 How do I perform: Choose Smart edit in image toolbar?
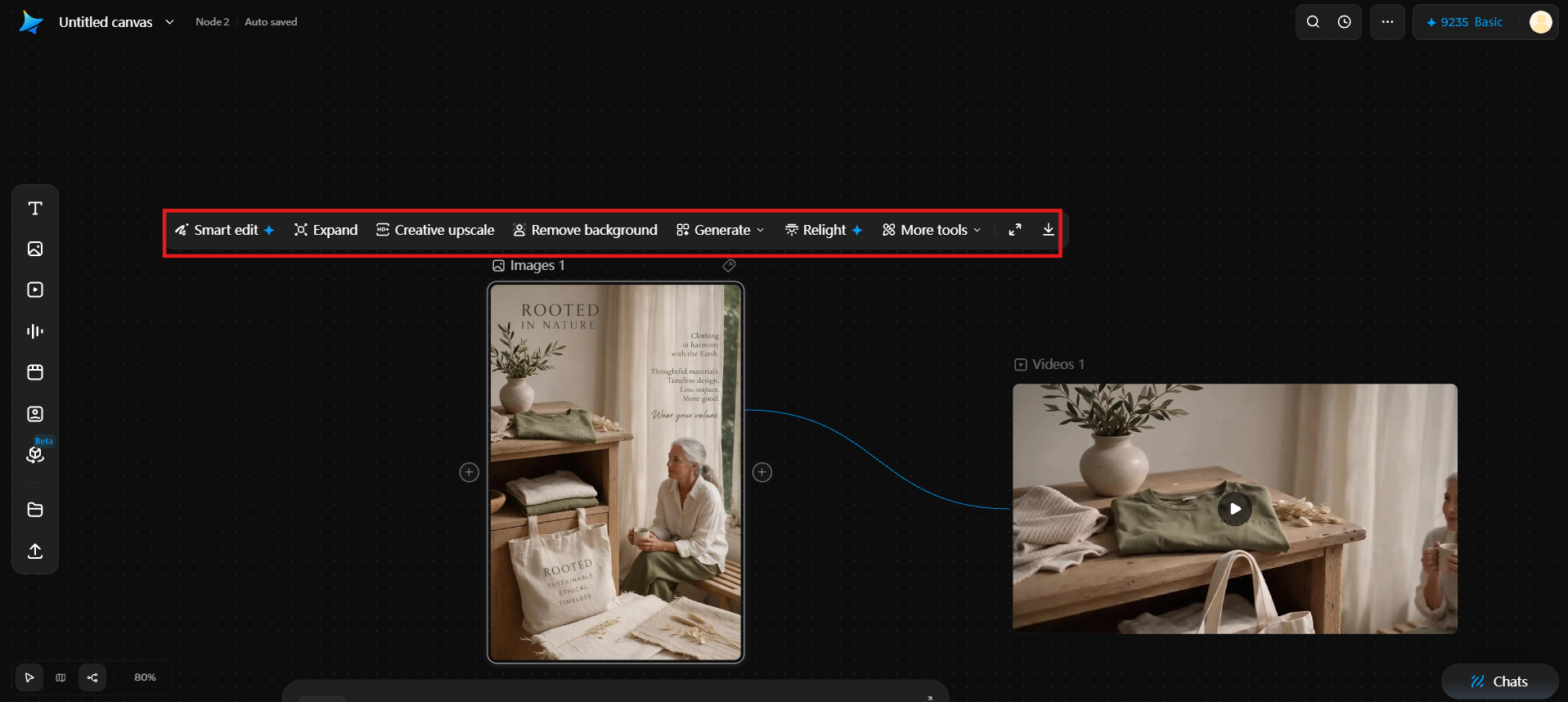point(224,230)
